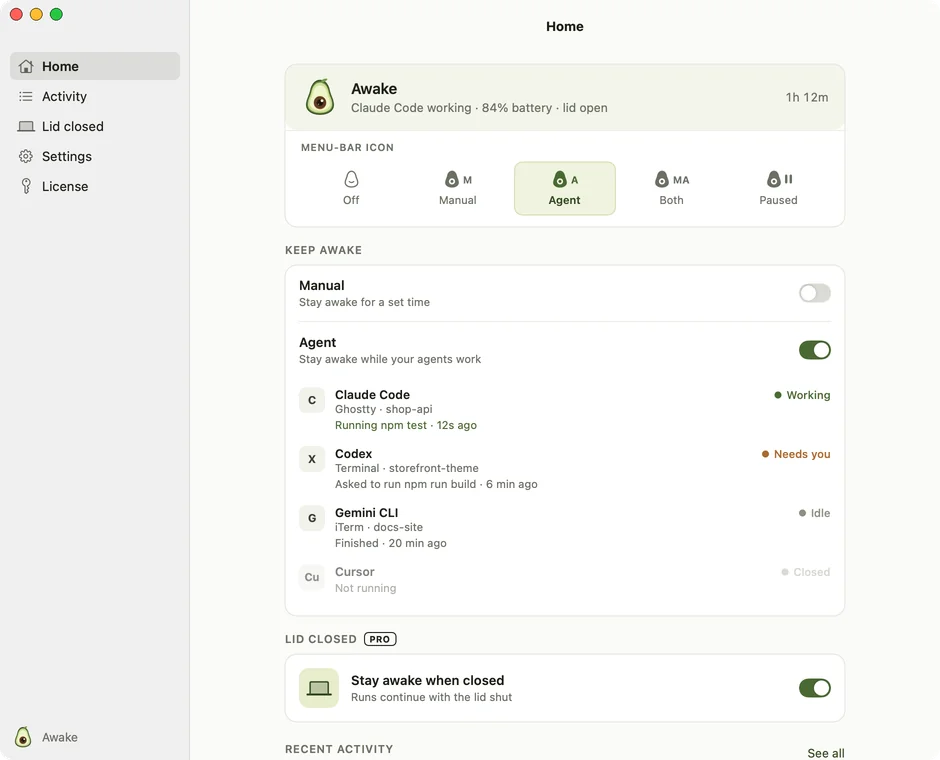Click the Lid closed laptop icon in sidebar
The width and height of the screenshot is (940, 760).
(26, 126)
